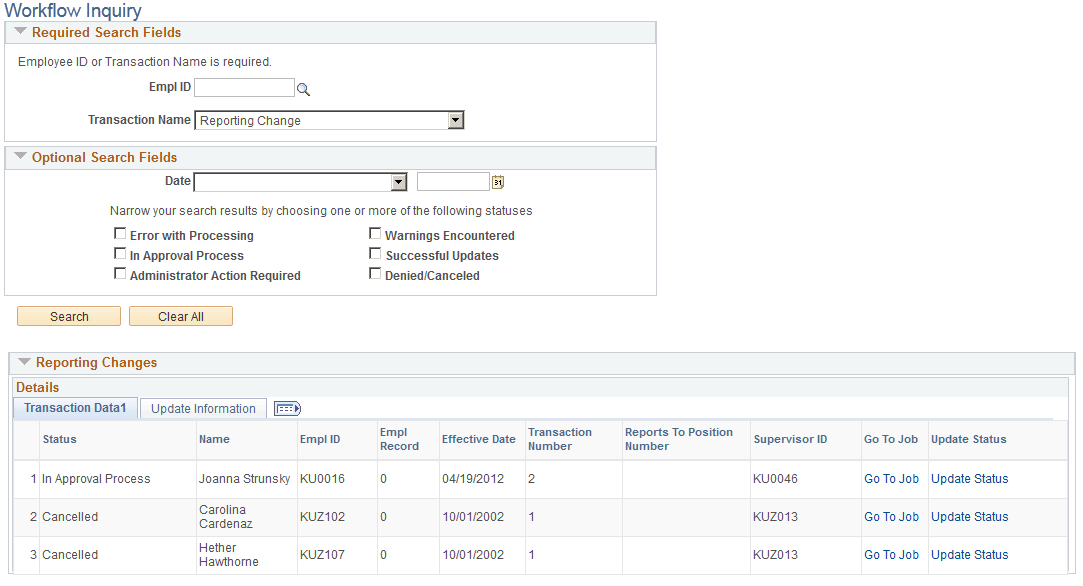Enable the In Approval Process status filter
The image size is (1083, 586).
(120, 253)
